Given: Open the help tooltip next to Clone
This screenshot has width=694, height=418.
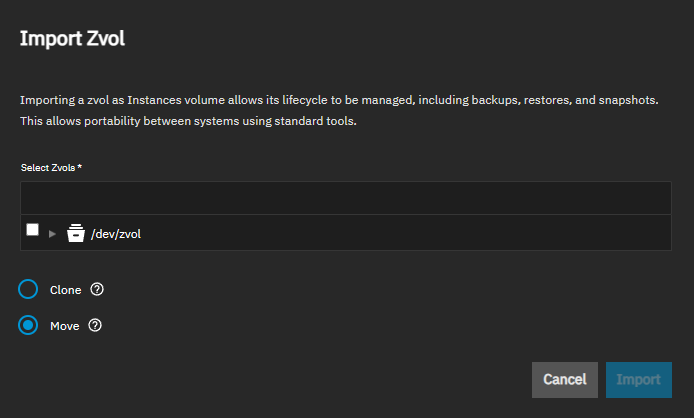Looking at the screenshot, I should click(97, 290).
